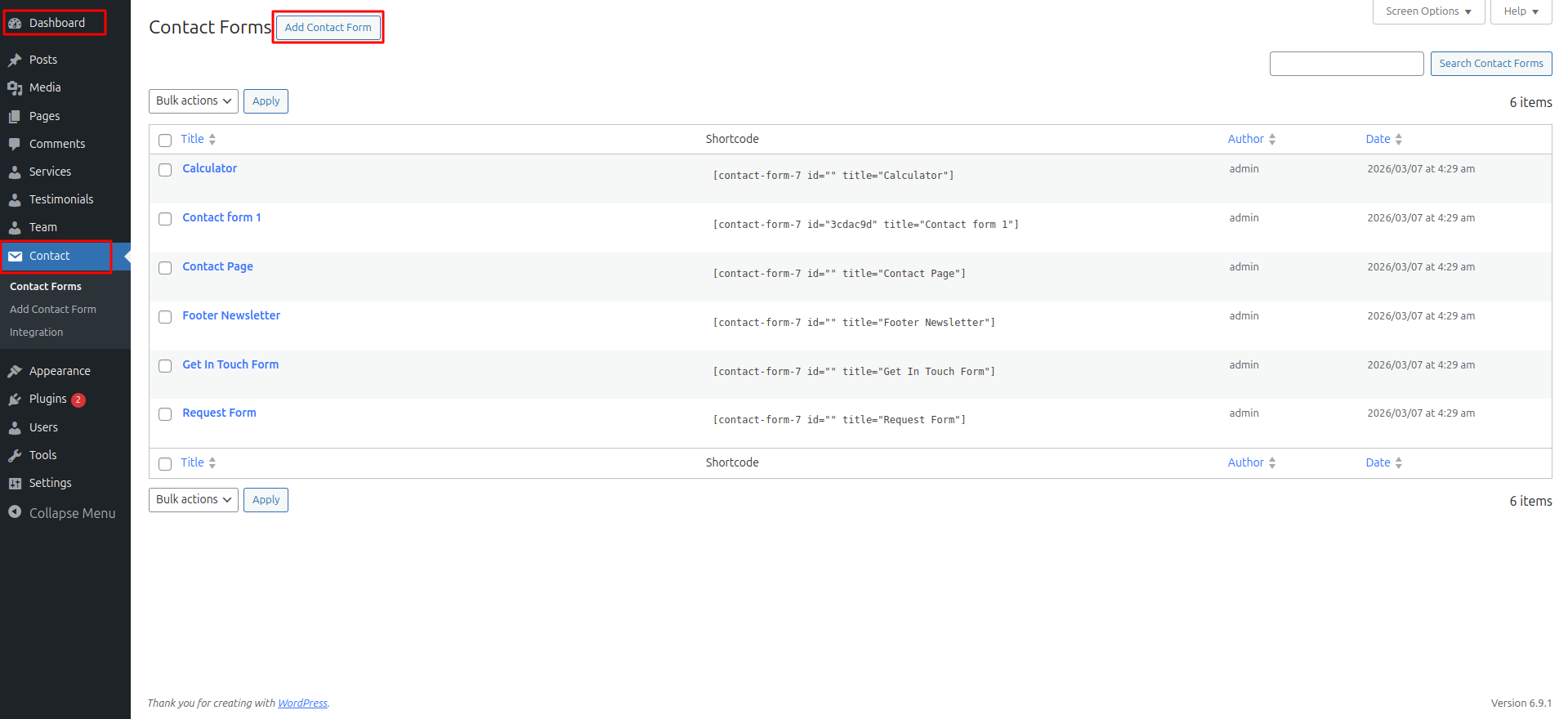Viewport: 1568px width, 719px height.
Task: Expand the Screen Options panel
Action: 1428,11
